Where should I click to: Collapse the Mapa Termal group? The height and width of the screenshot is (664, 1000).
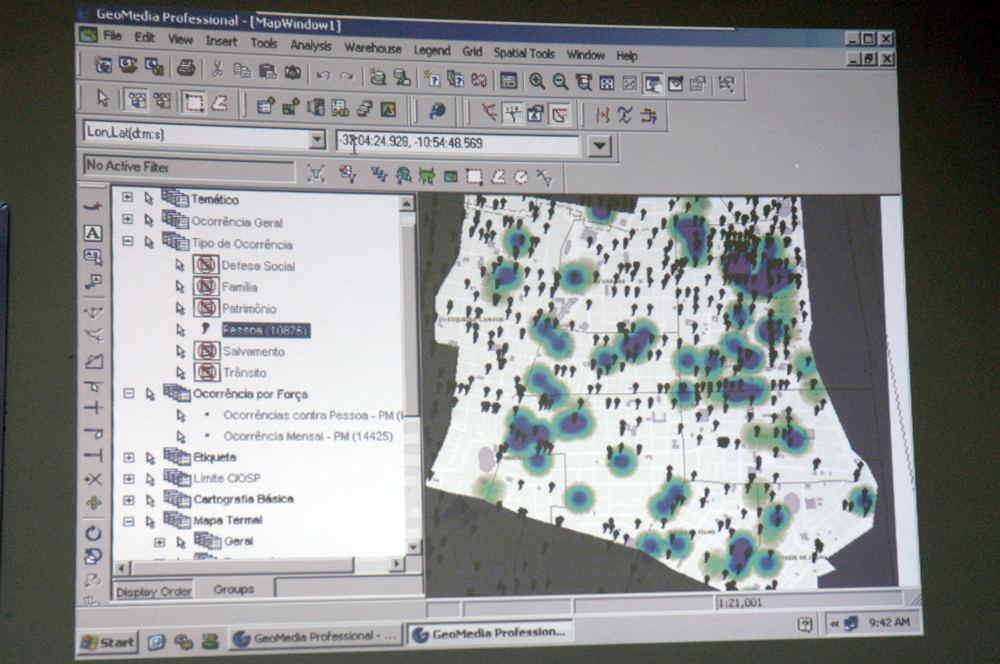pyautogui.click(x=129, y=521)
